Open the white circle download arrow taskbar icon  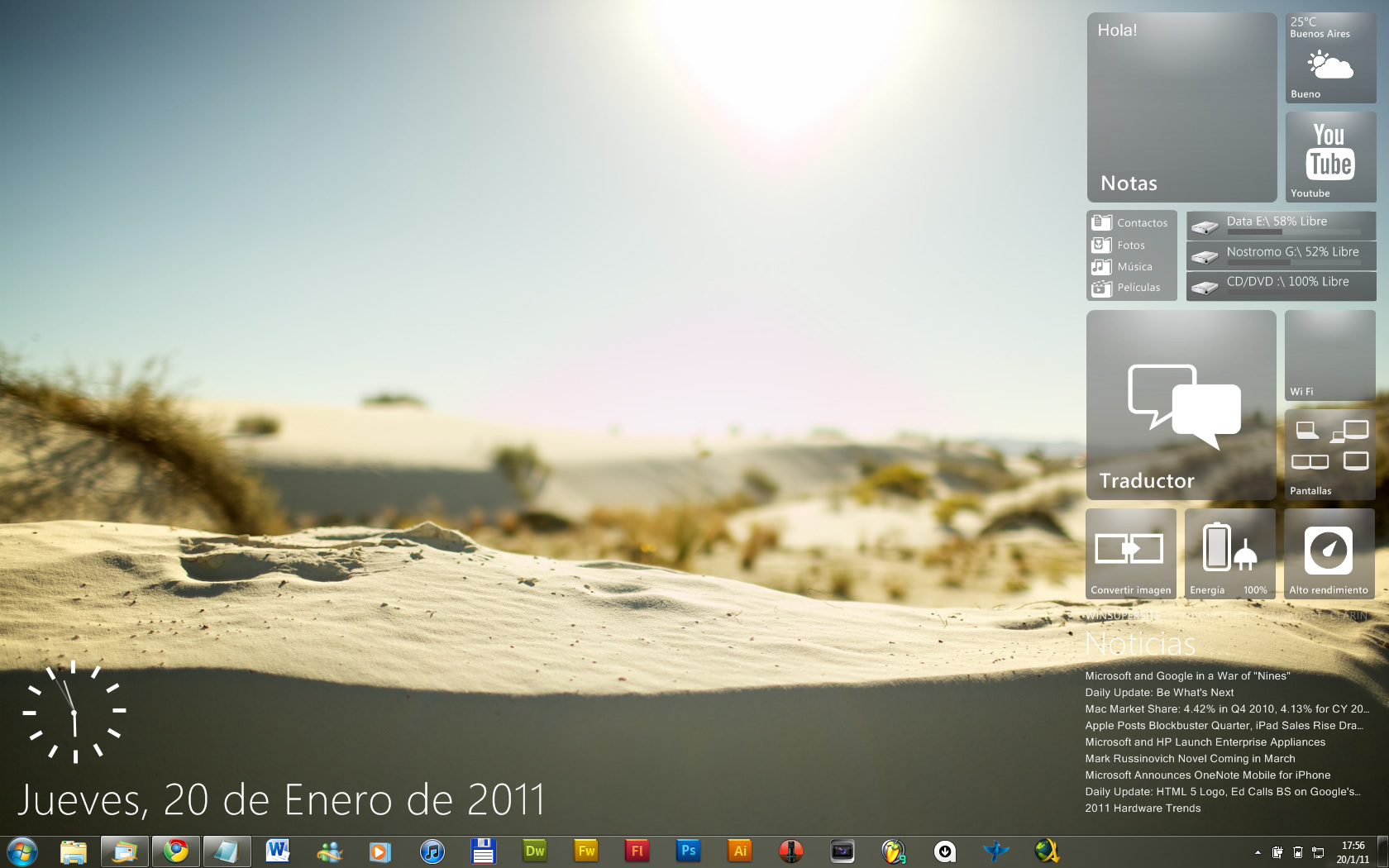pos(945,851)
